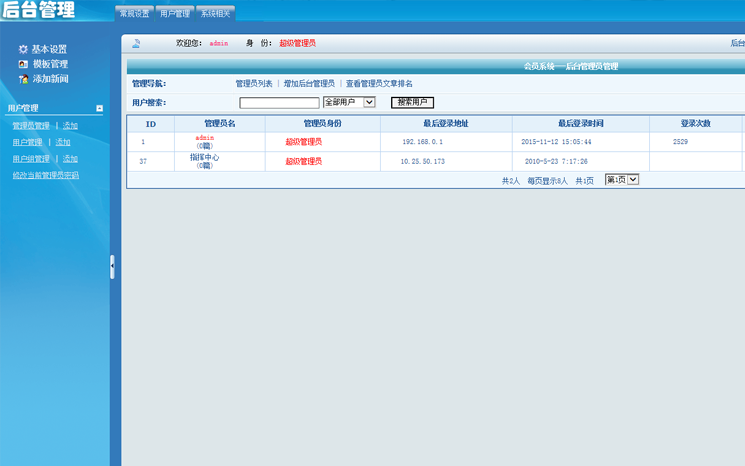Switch to the 用户管理 tab
Screen dimensions: 745x466
point(174,14)
